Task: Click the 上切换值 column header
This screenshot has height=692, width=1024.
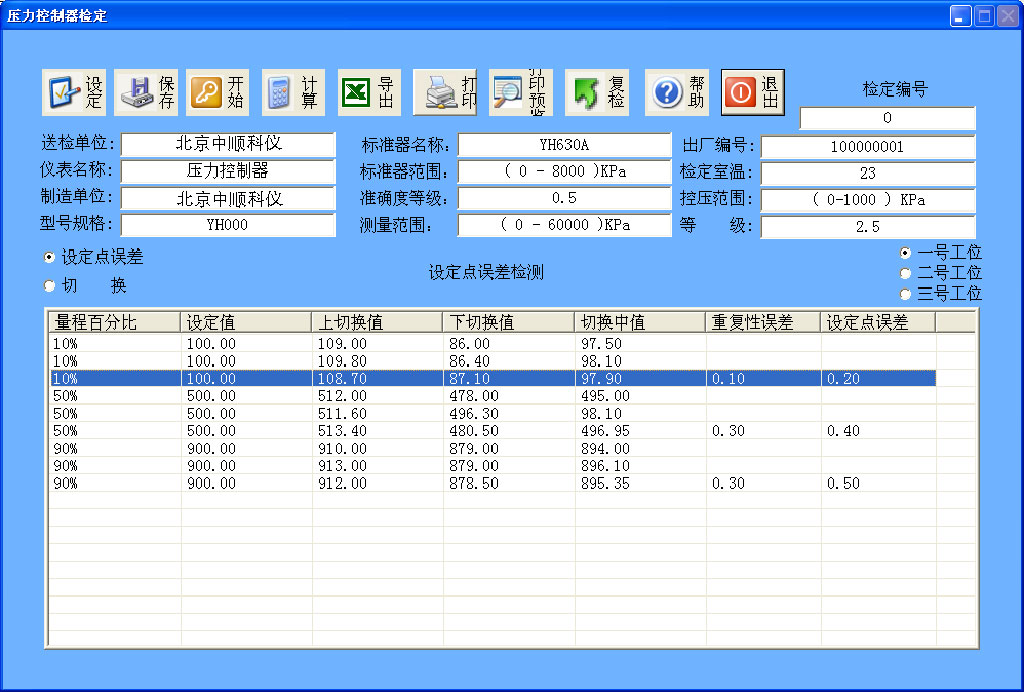Action: [377, 322]
